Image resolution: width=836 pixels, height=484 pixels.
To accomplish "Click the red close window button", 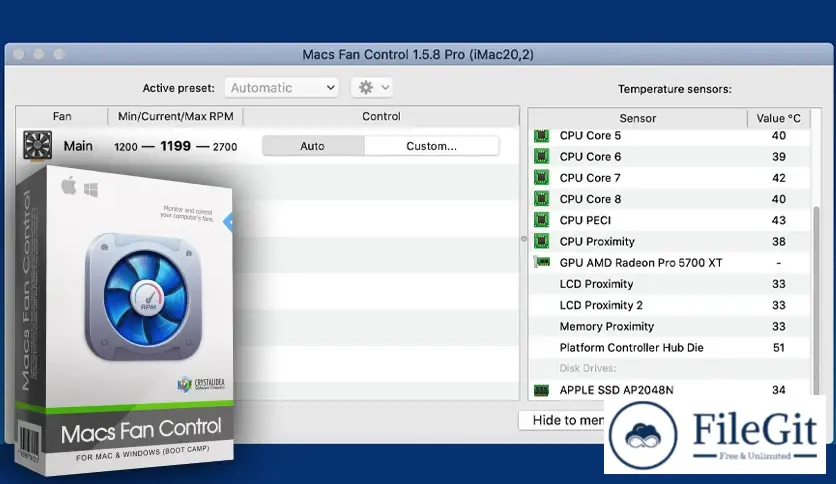I will pyautogui.click(x=19, y=54).
